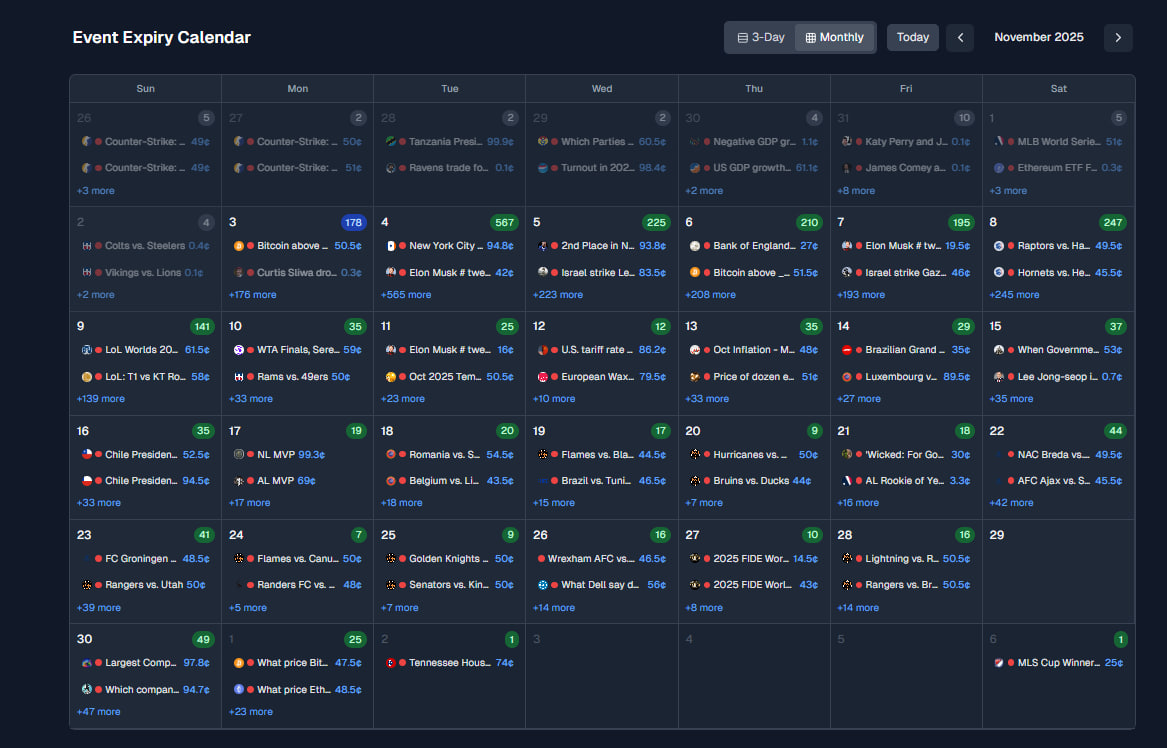Click the 49.5¢ price for NAC Breda
Screen dimensions: 1167x748
[x=1108, y=454]
